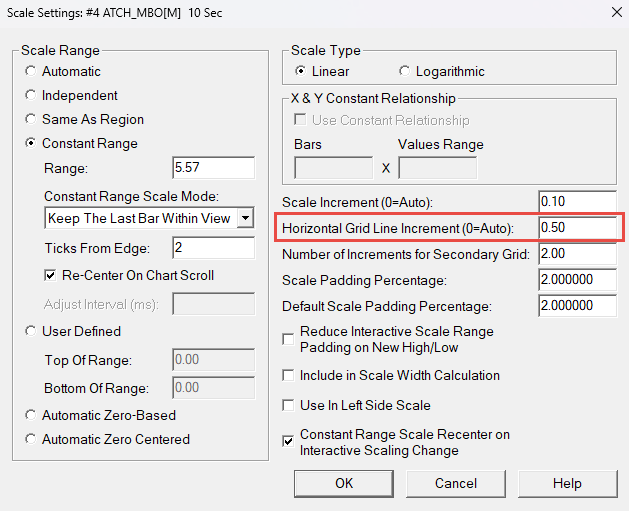Image resolution: width=629 pixels, height=511 pixels.
Task: Switch scale type to Logarithmic
Action: (405, 72)
